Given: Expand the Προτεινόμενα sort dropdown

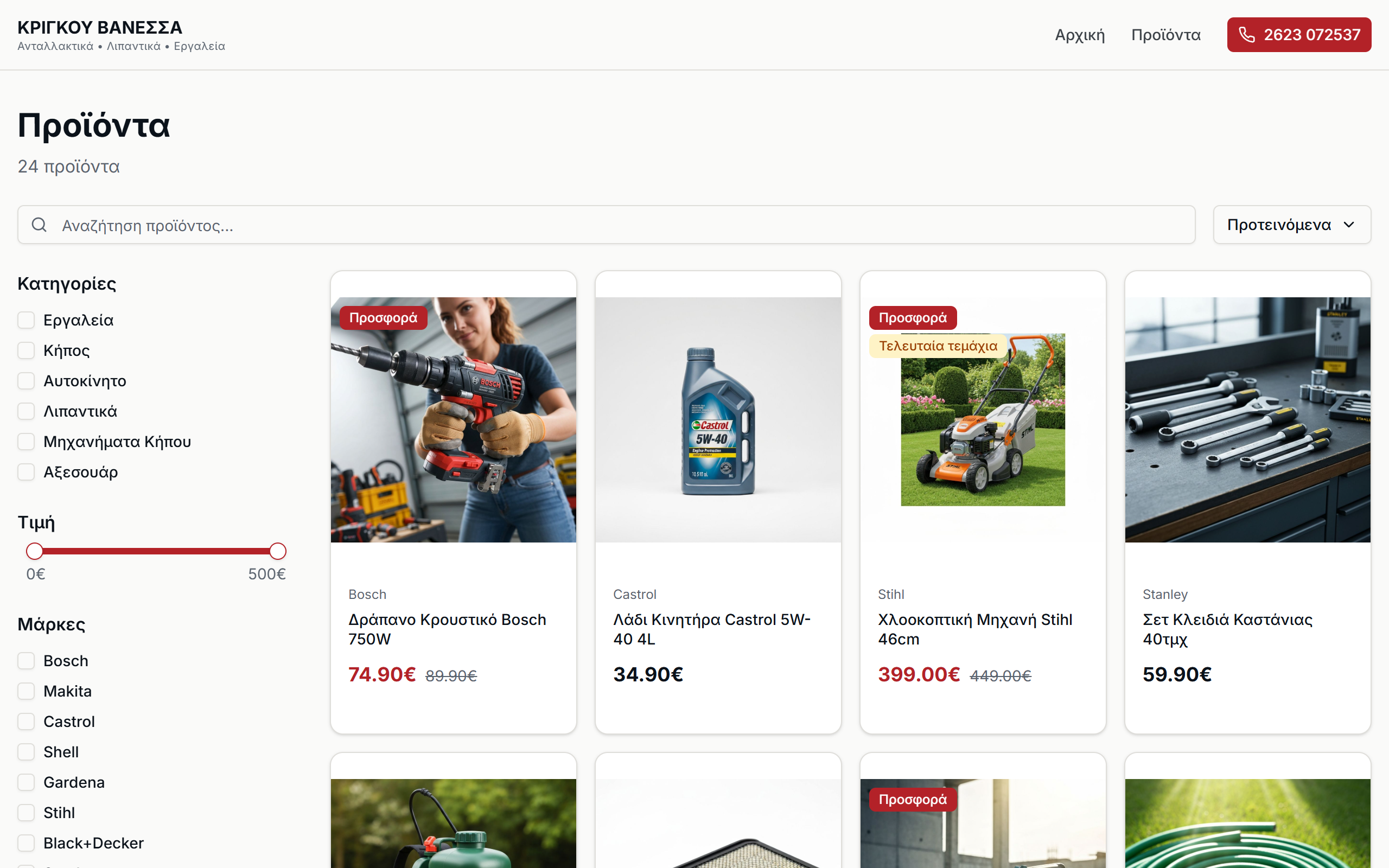Looking at the screenshot, I should pyautogui.click(x=1292, y=225).
